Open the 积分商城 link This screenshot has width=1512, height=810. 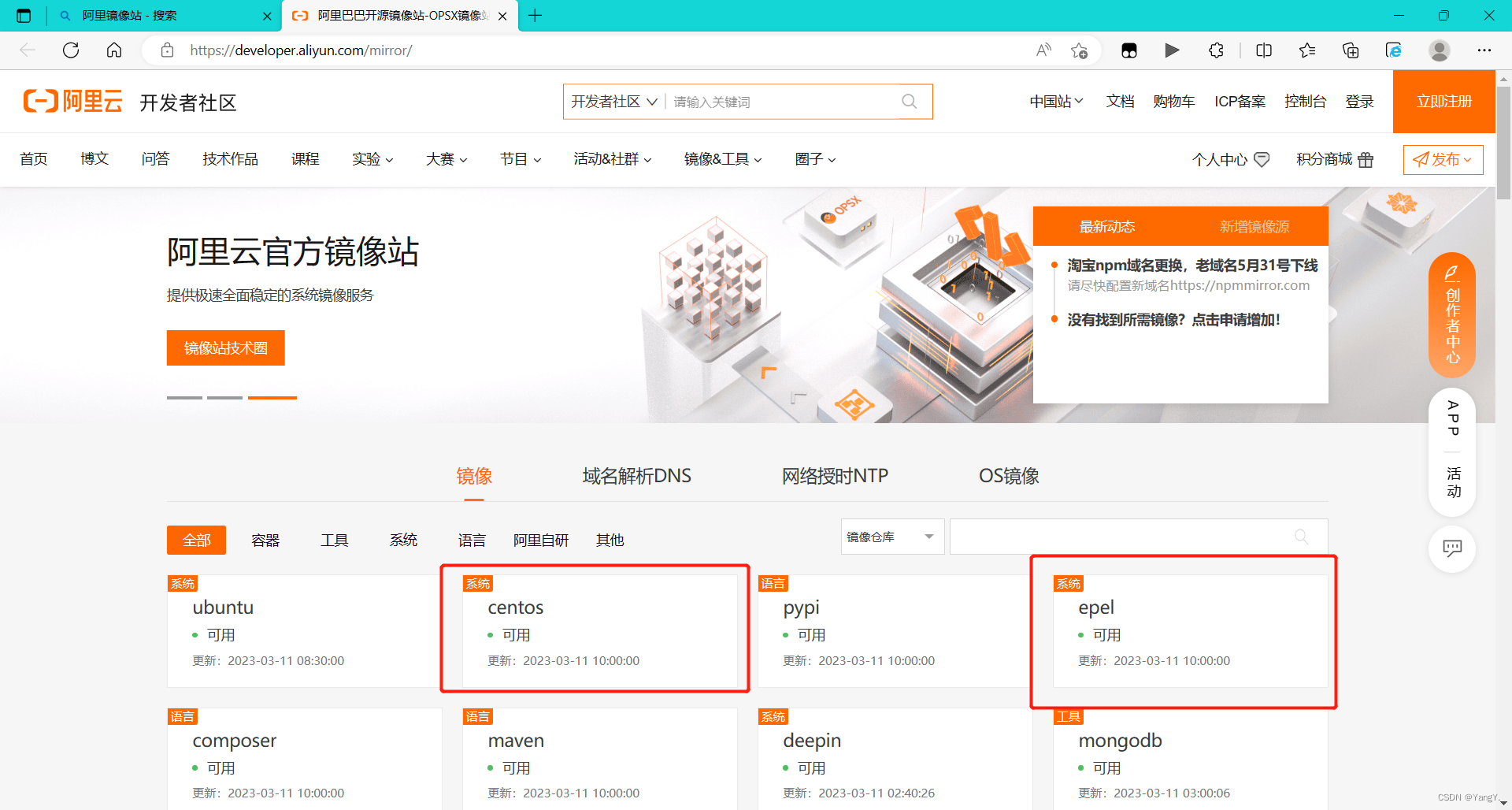1335,160
